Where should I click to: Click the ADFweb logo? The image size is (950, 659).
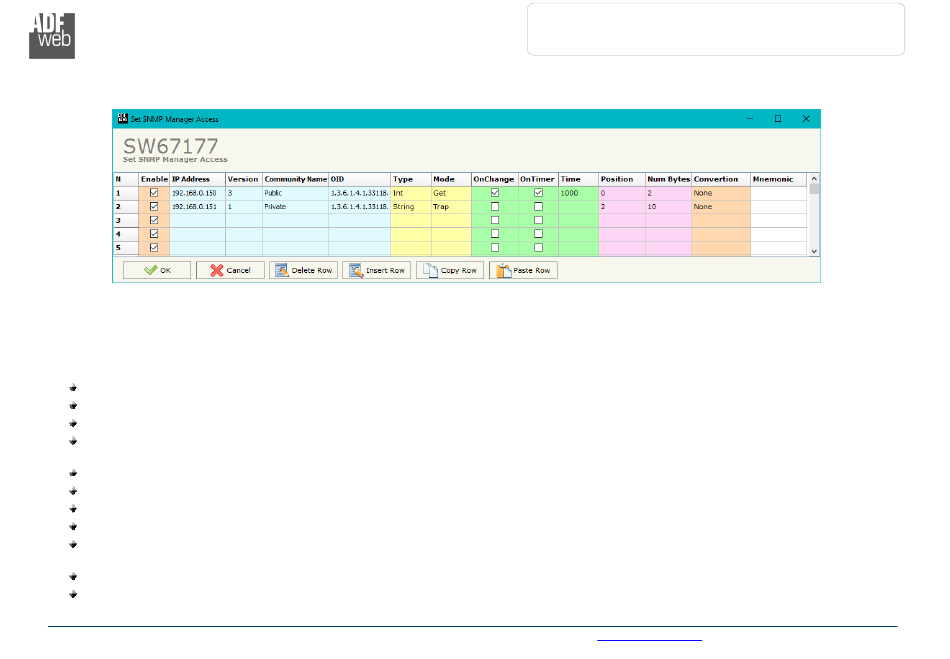(51, 36)
